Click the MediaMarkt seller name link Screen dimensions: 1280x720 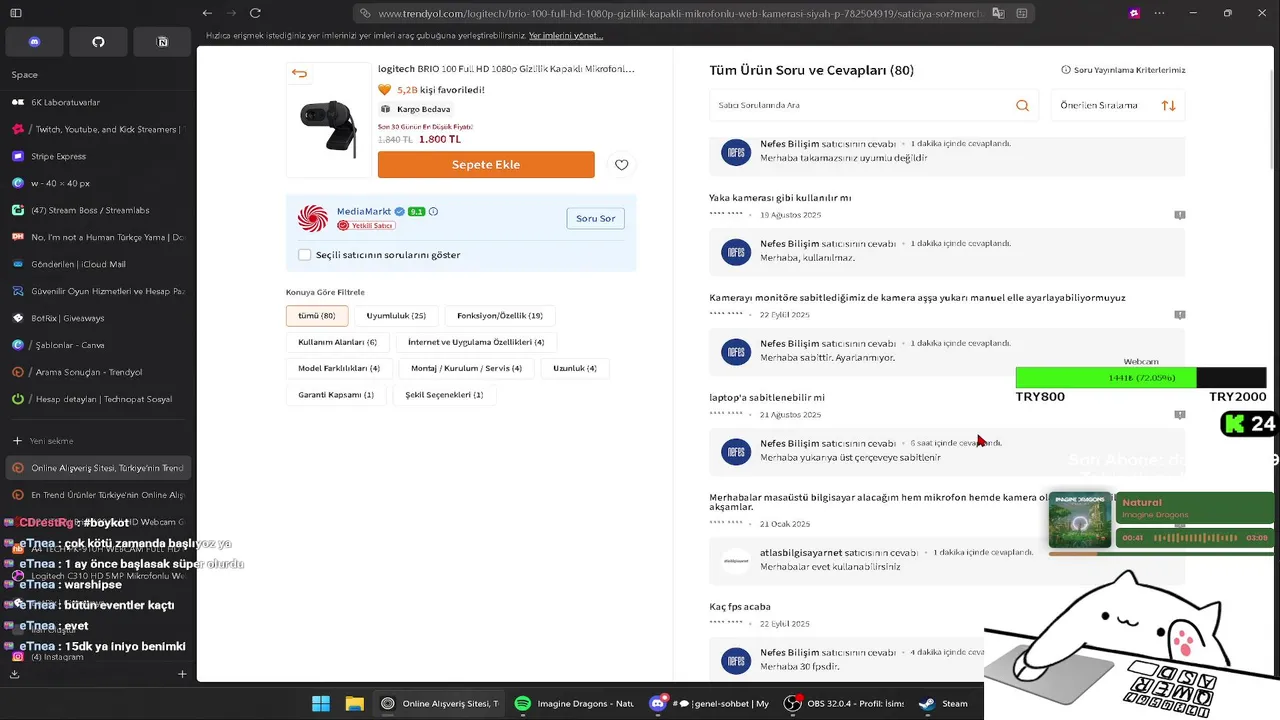pos(364,212)
